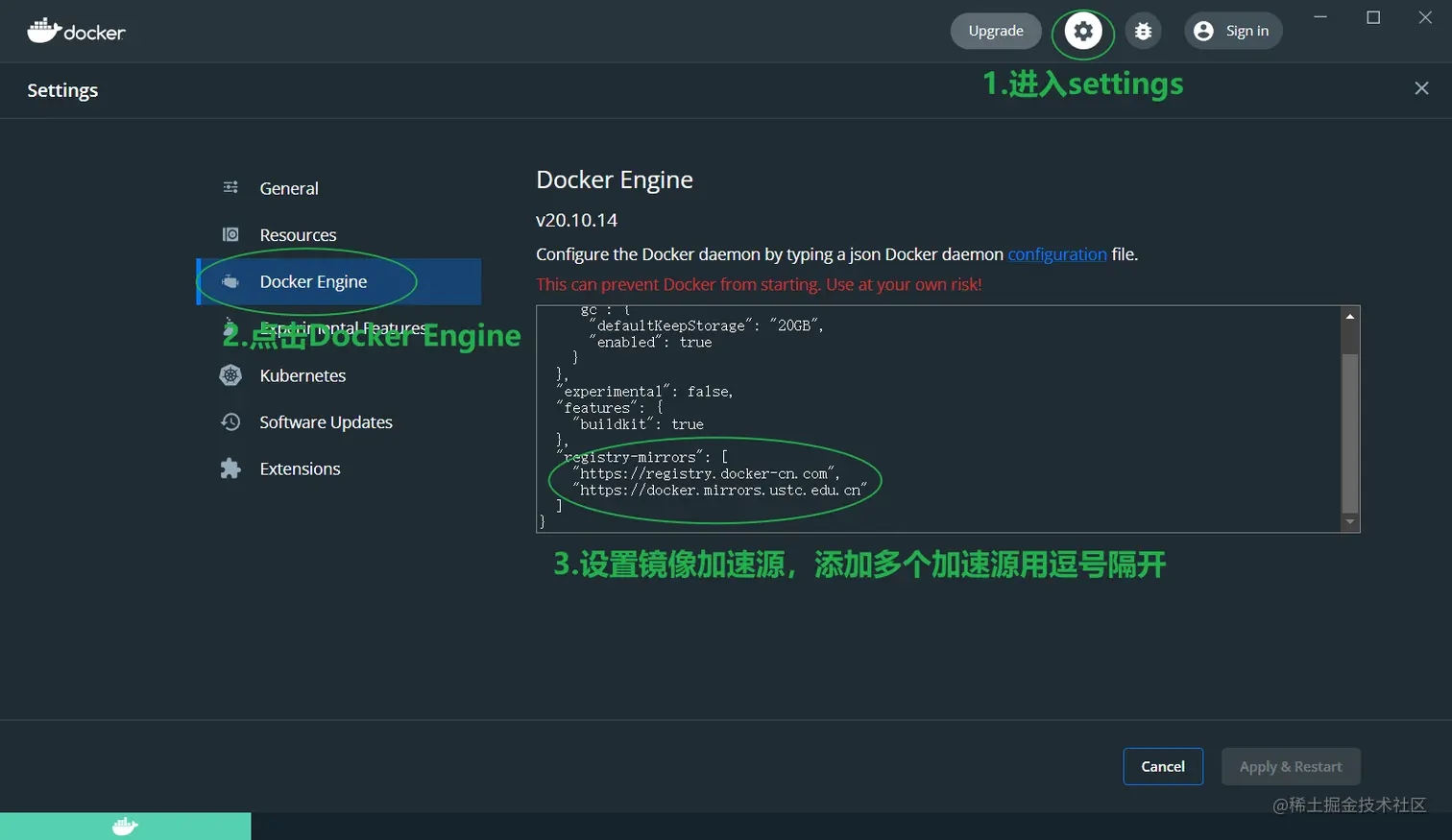Open settings via the gear icon
The width and height of the screenshot is (1452, 840).
[x=1083, y=31]
